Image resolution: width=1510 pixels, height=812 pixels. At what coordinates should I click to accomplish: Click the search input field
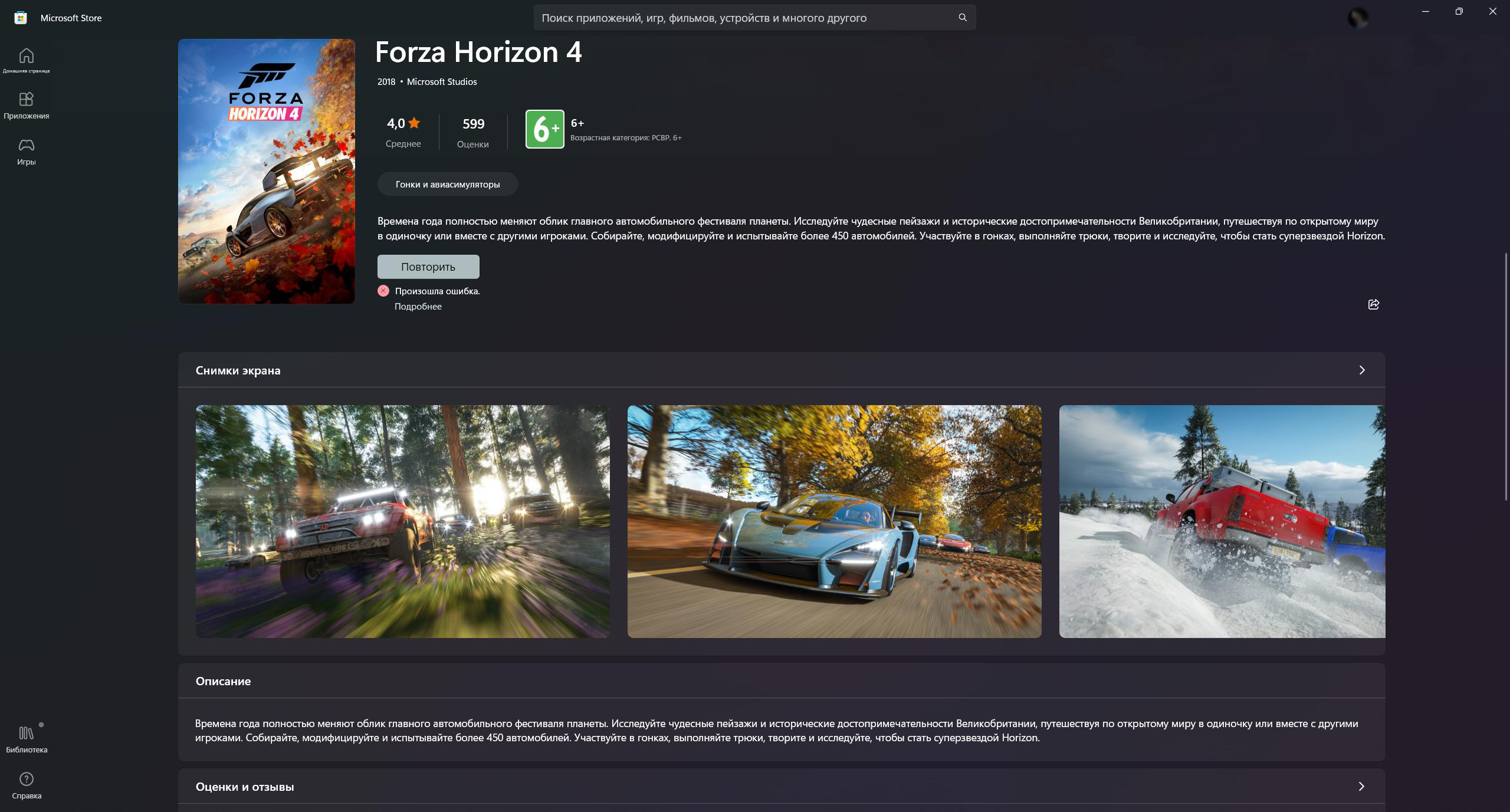(743, 18)
